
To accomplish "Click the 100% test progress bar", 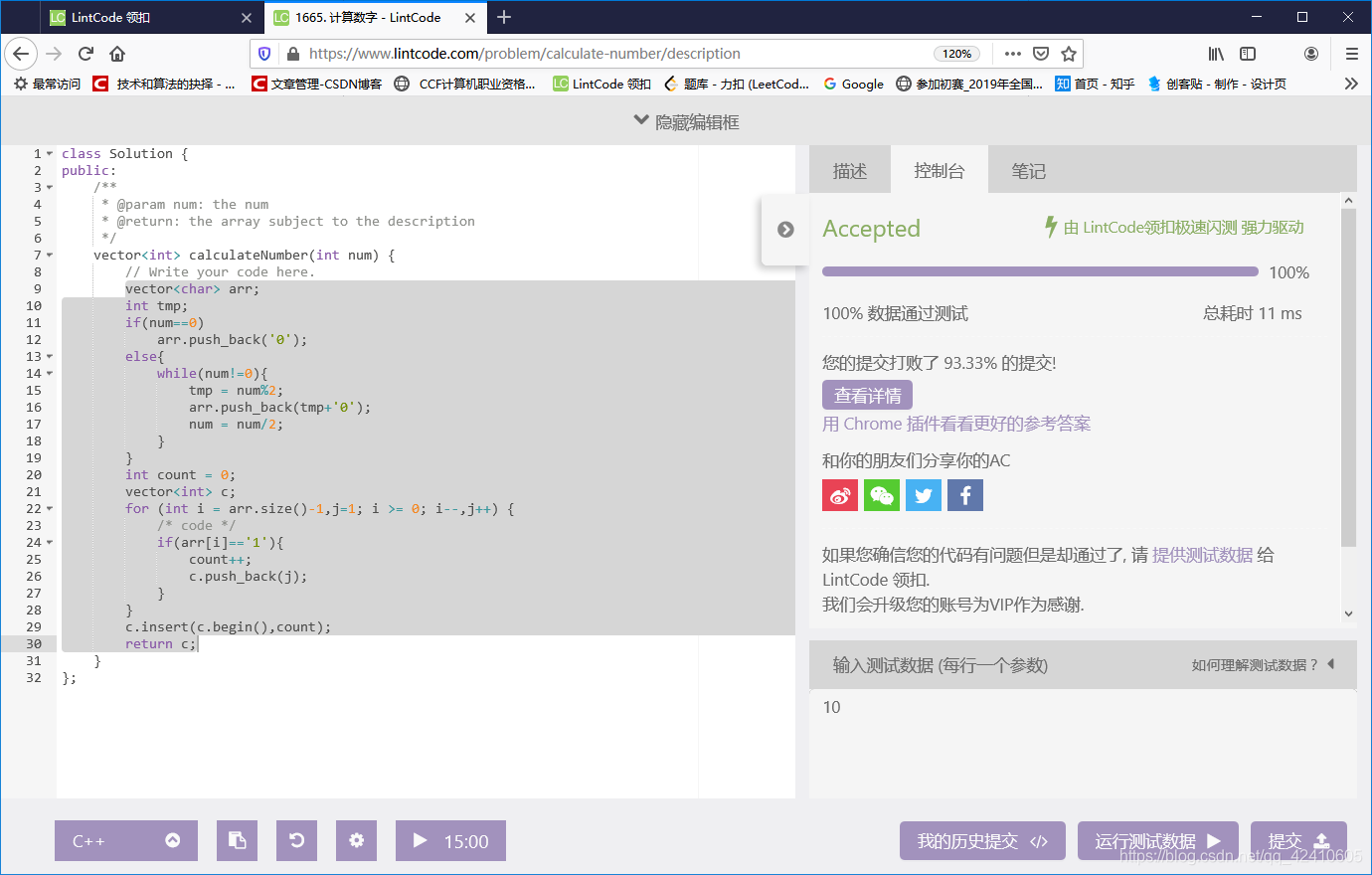I will (x=1040, y=270).
